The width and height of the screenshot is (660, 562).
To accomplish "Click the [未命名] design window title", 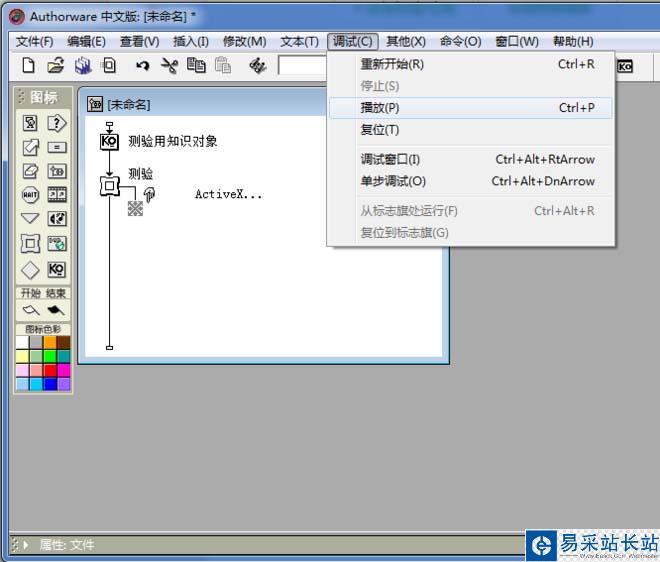I will 128,104.
